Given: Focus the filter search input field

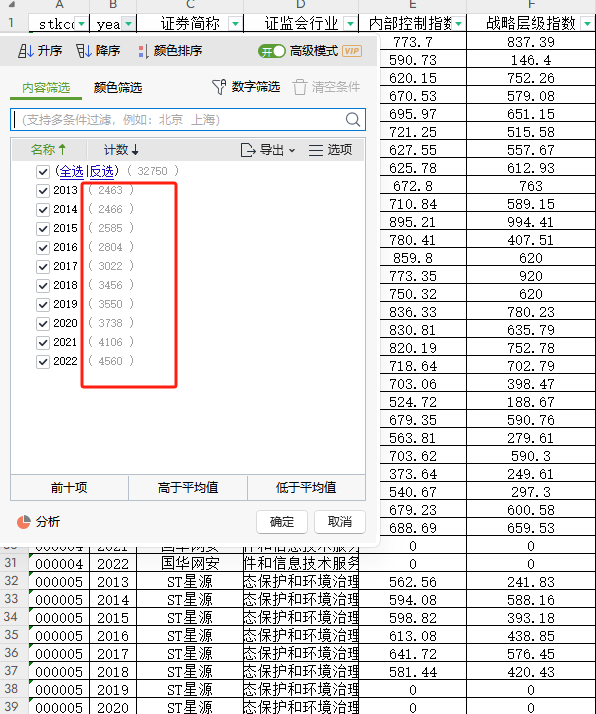Looking at the screenshot, I should coord(178,120).
